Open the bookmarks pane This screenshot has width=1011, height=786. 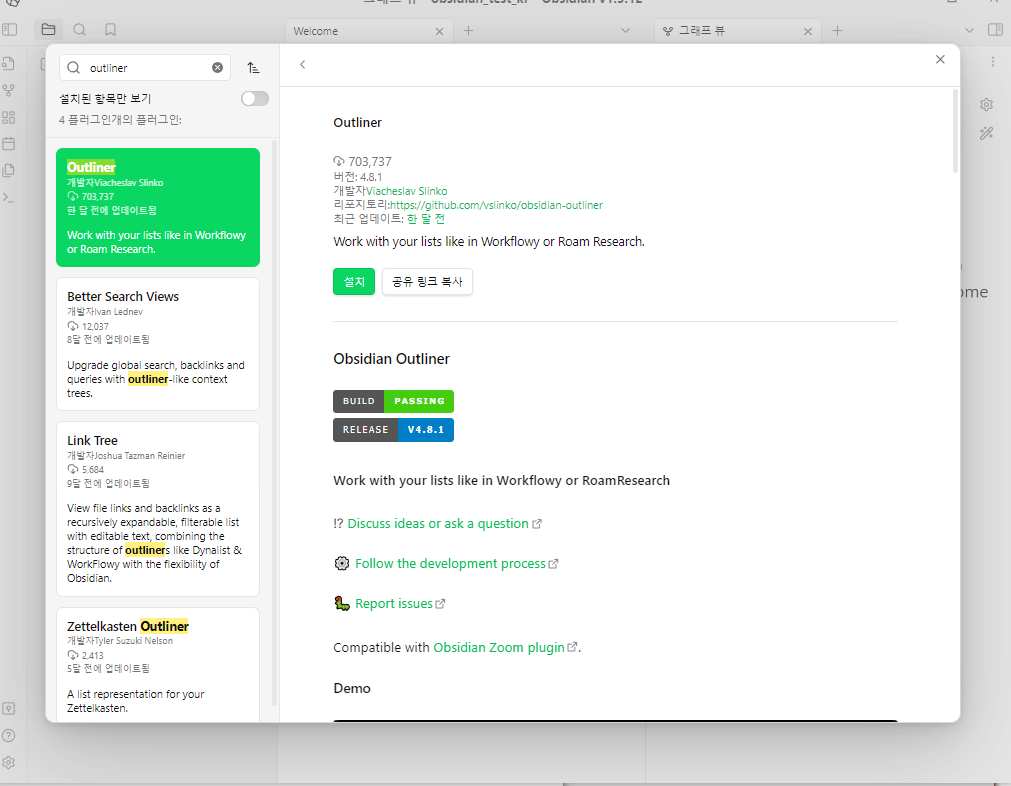coord(110,30)
